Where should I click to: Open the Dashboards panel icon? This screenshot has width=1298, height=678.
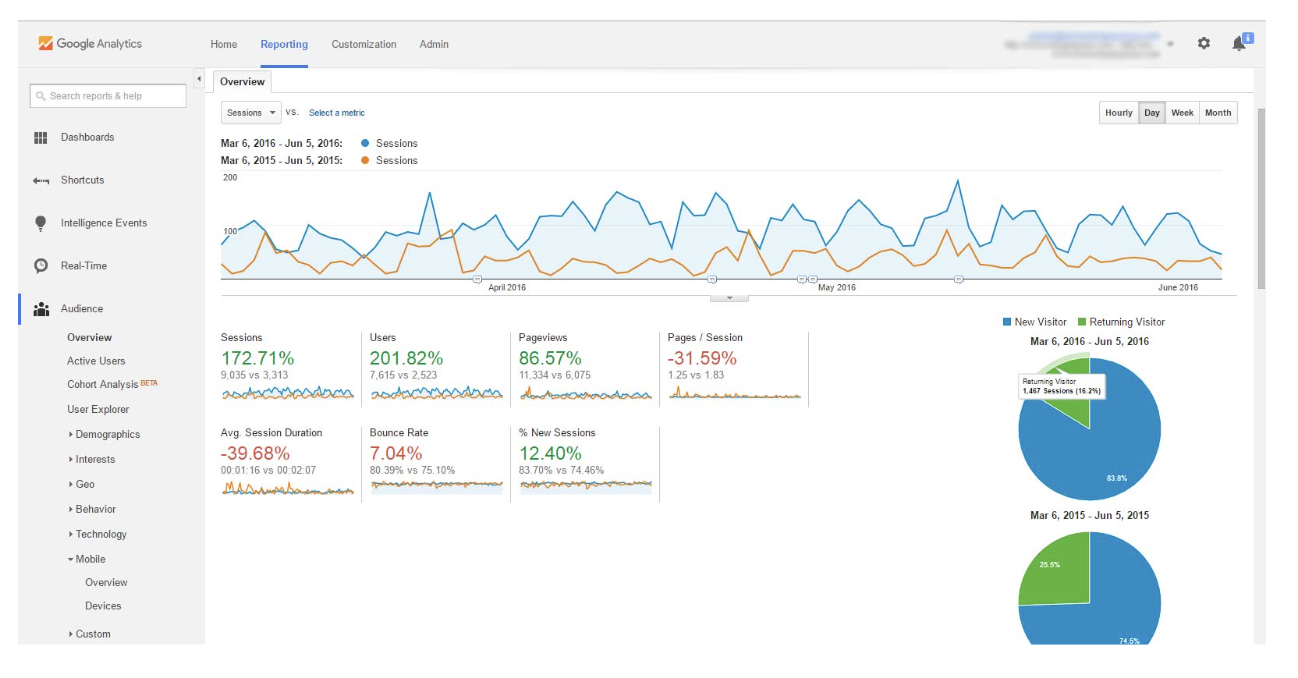click(x=41, y=137)
